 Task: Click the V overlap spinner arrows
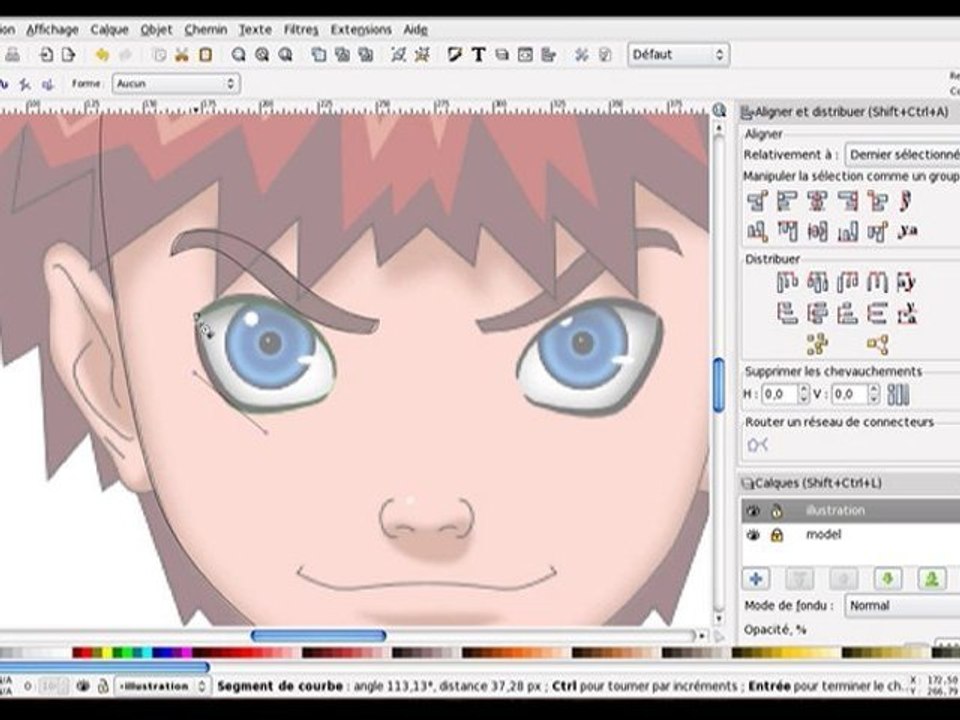[874, 394]
